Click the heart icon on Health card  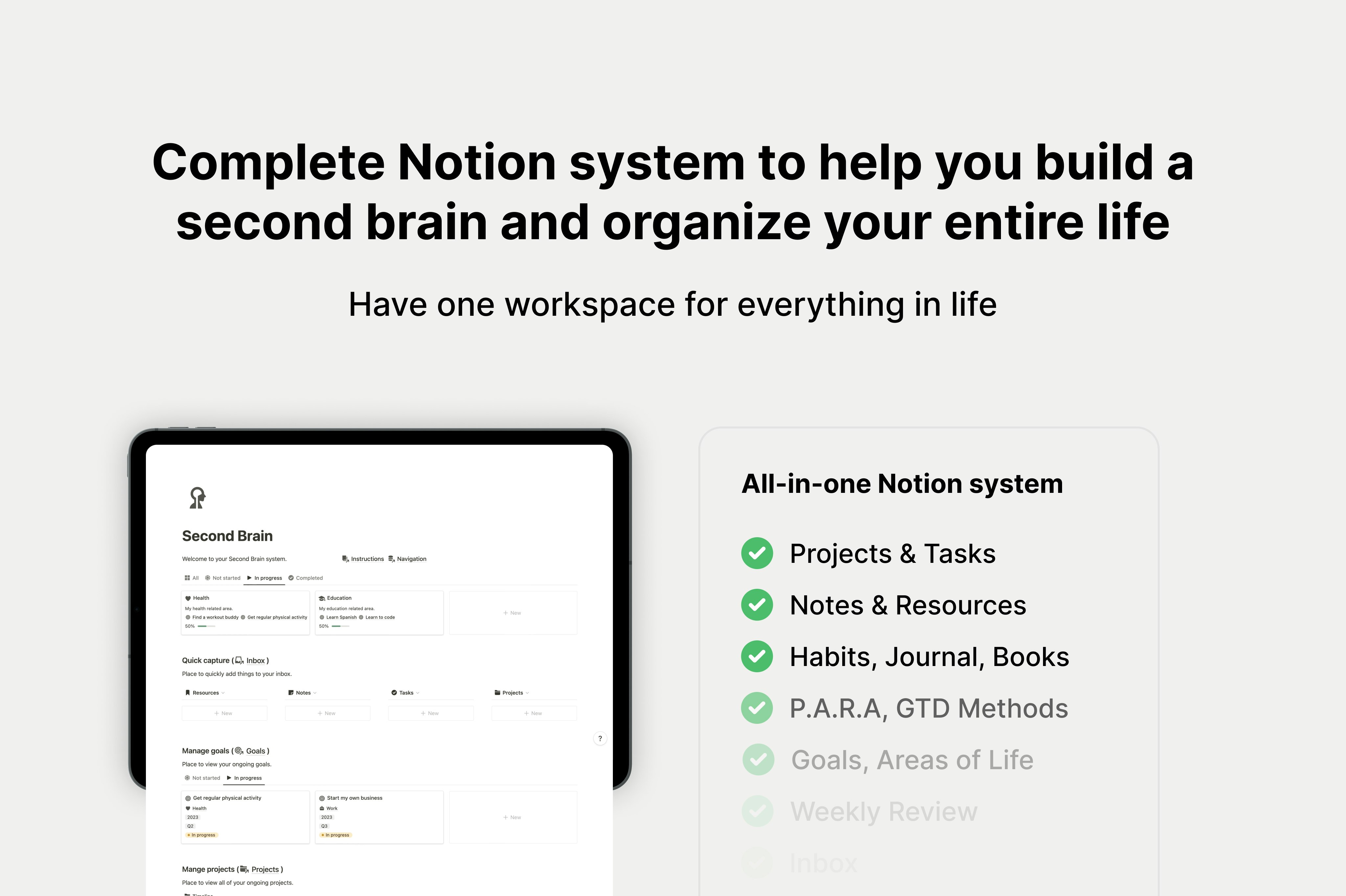(x=188, y=598)
